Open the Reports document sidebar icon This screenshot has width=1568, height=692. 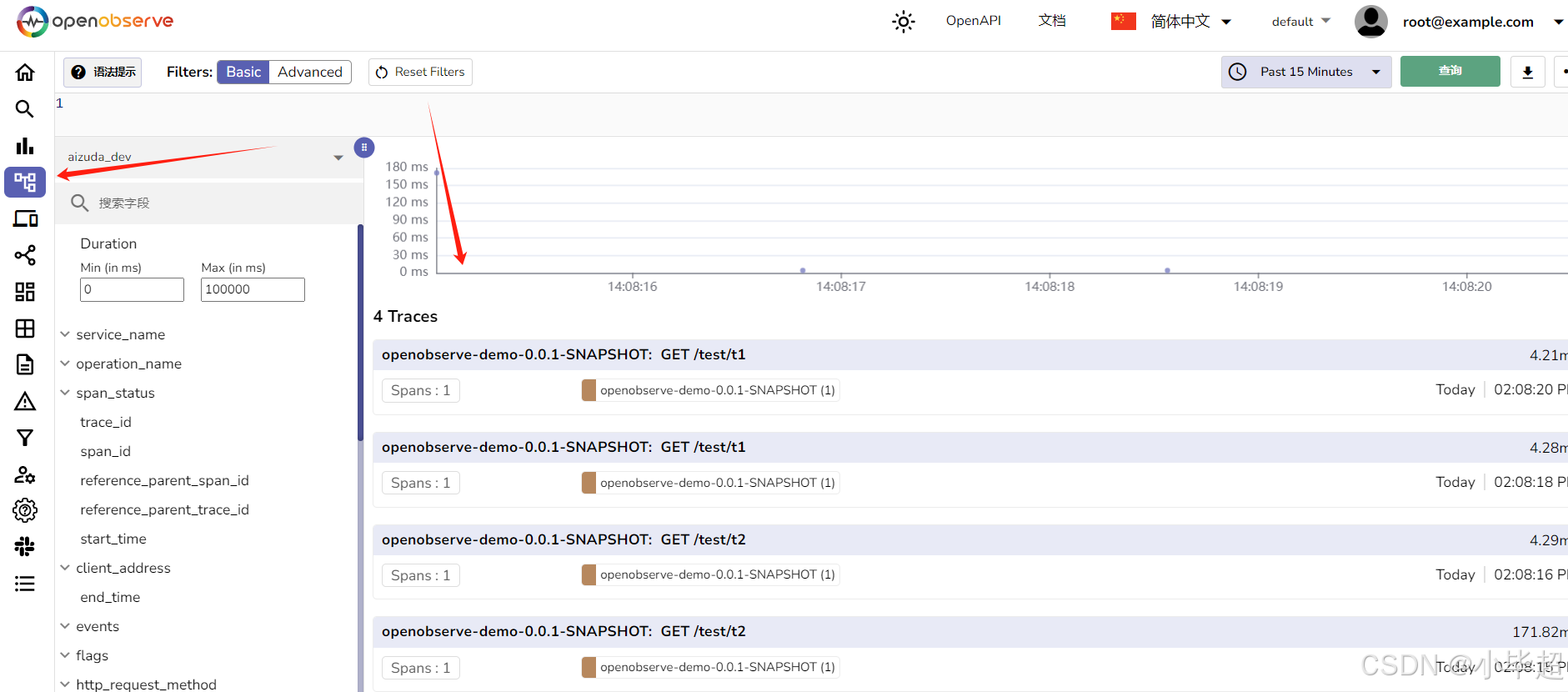[x=25, y=364]
